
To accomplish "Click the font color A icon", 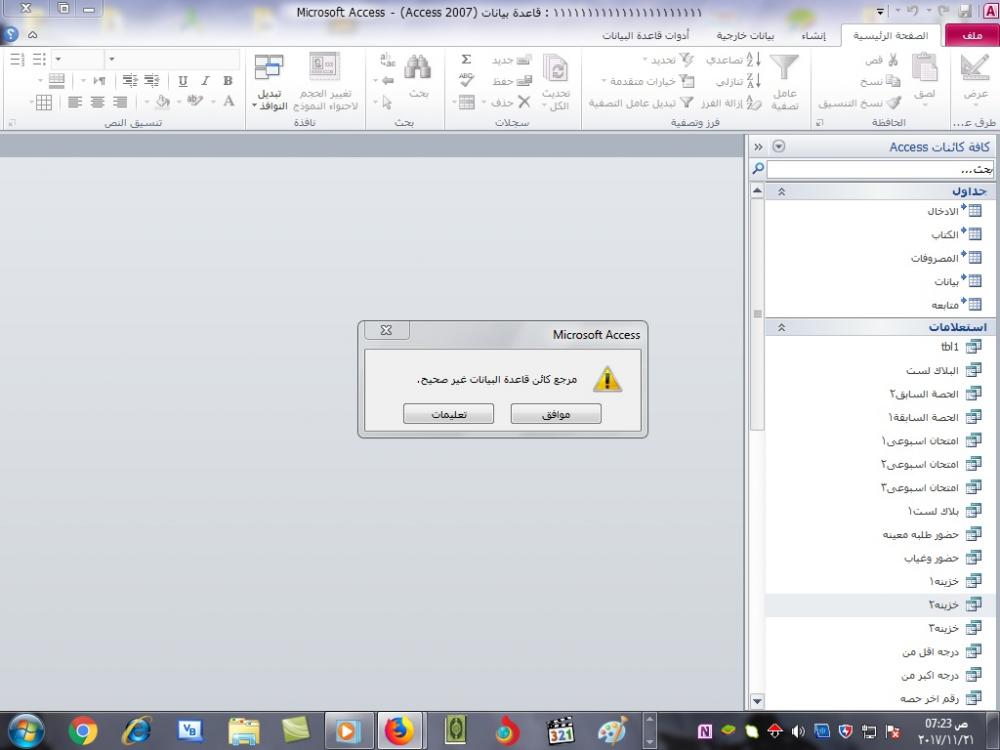I will pos(229,101).
